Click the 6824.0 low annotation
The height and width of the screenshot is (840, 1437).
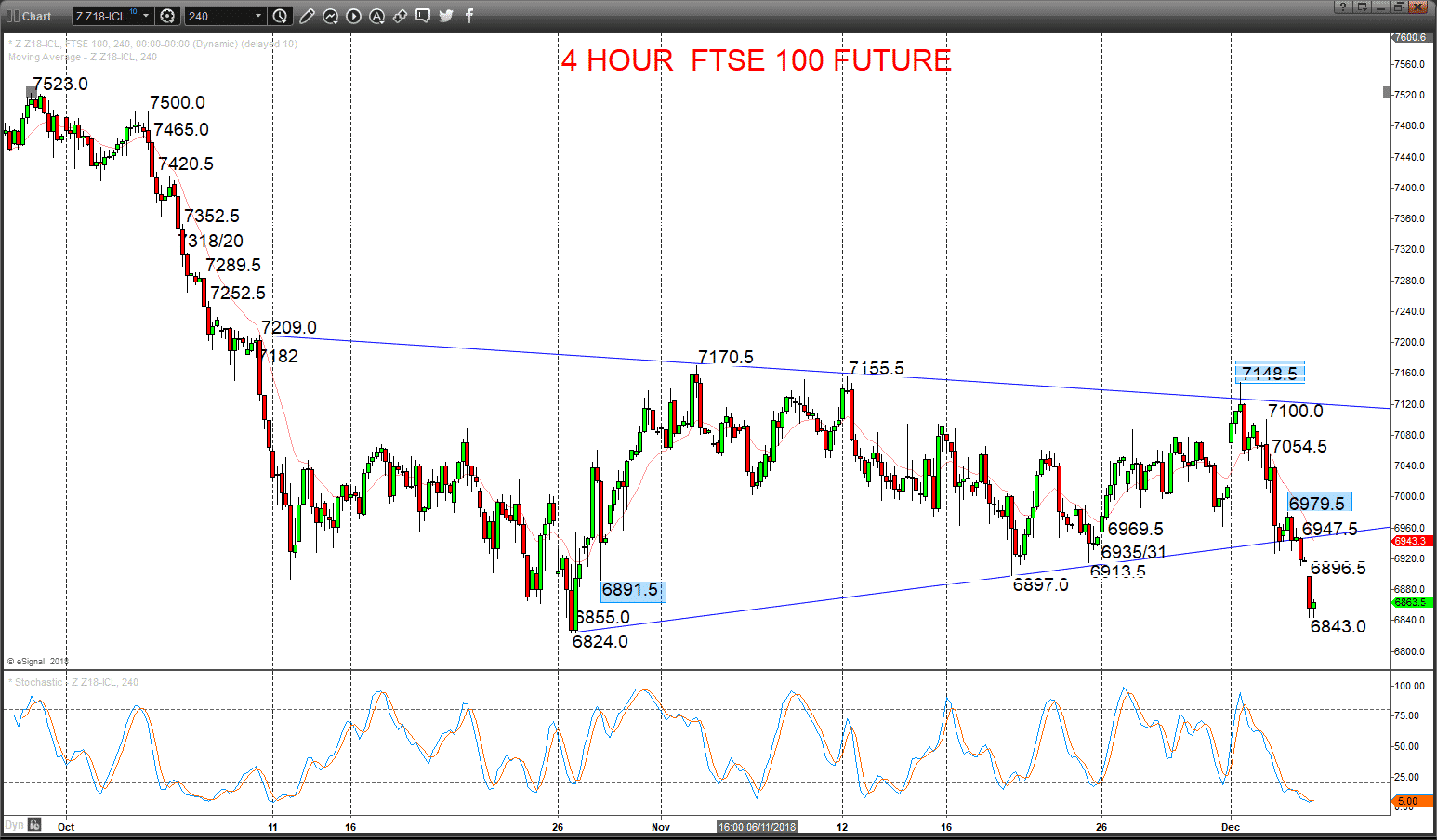(600, 641)
